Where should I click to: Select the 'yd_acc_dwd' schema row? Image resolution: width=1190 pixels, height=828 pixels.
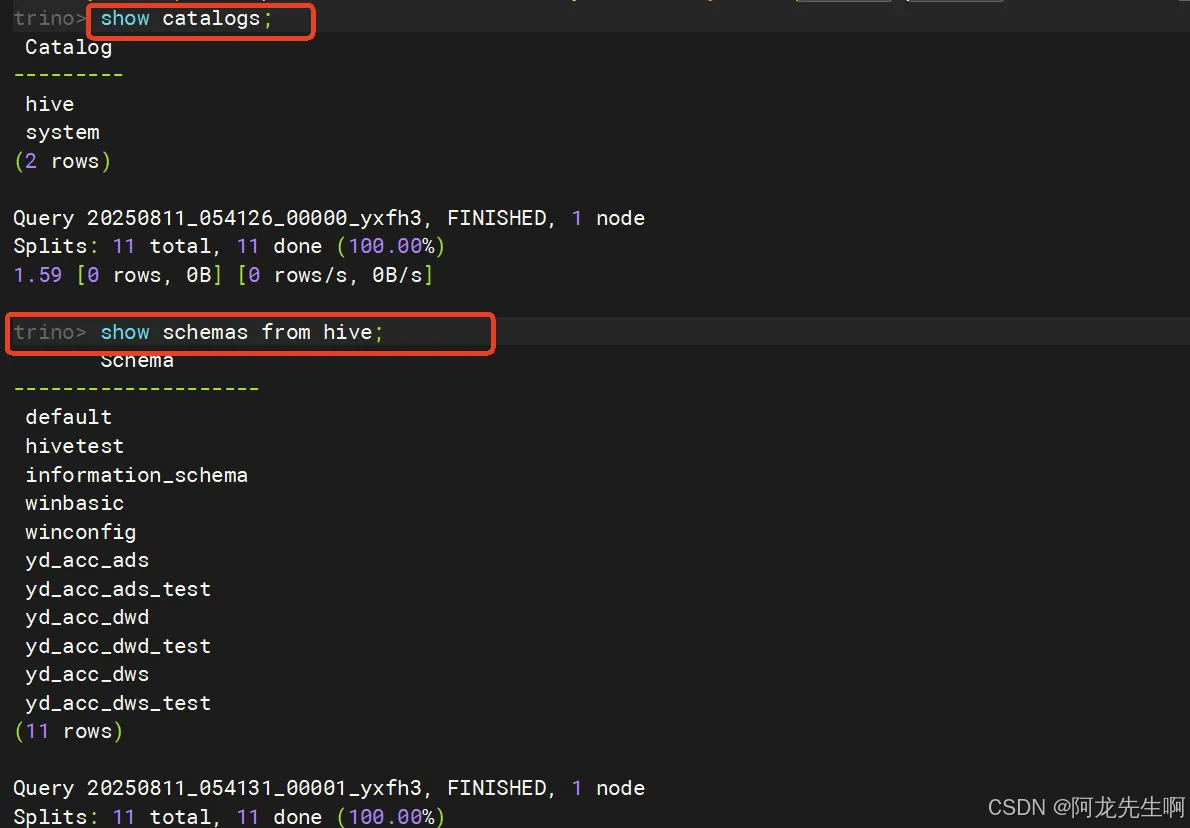point(87,618)
